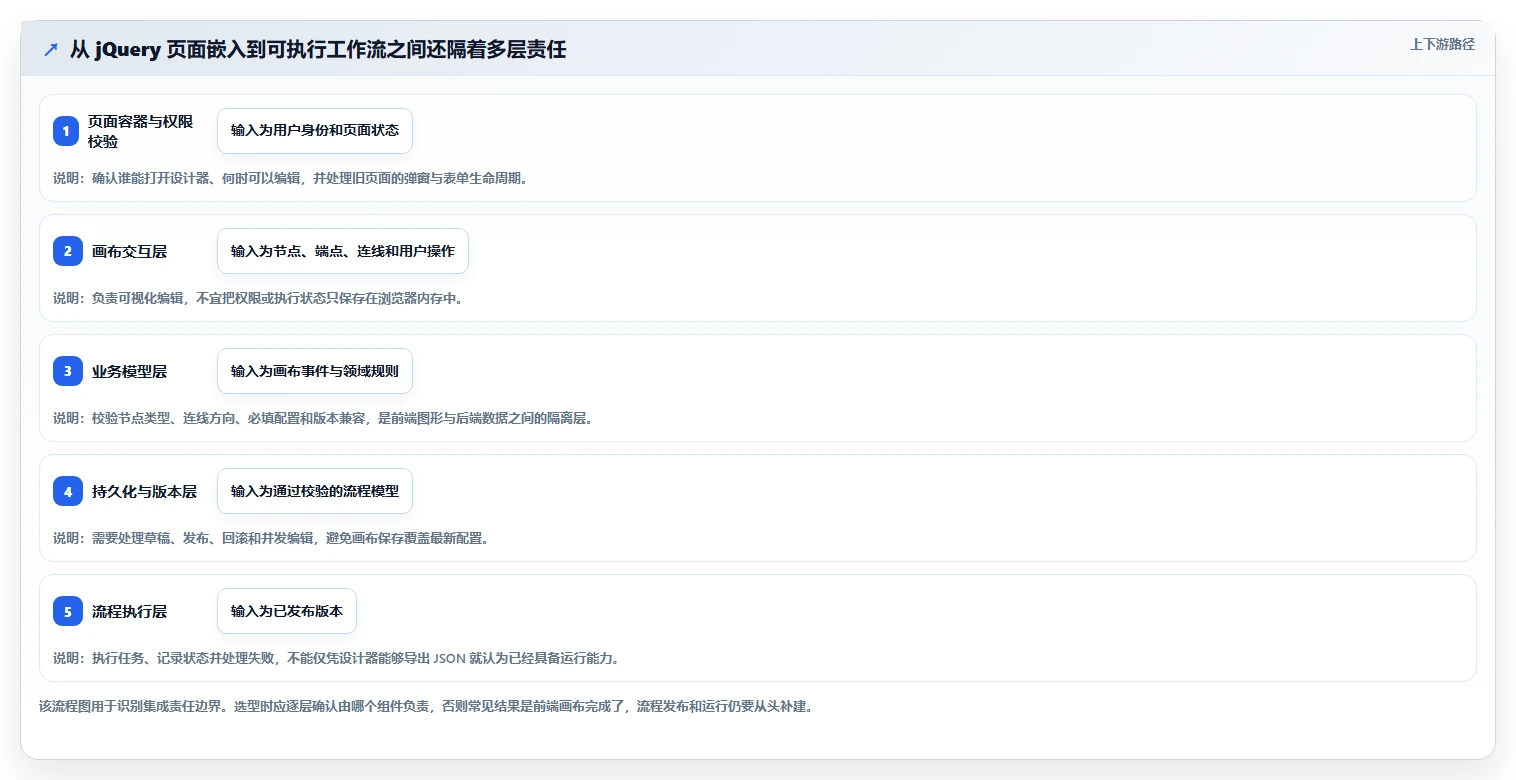
Task: Click the 持久化与版本层 step title
Action: pos(144,491)
